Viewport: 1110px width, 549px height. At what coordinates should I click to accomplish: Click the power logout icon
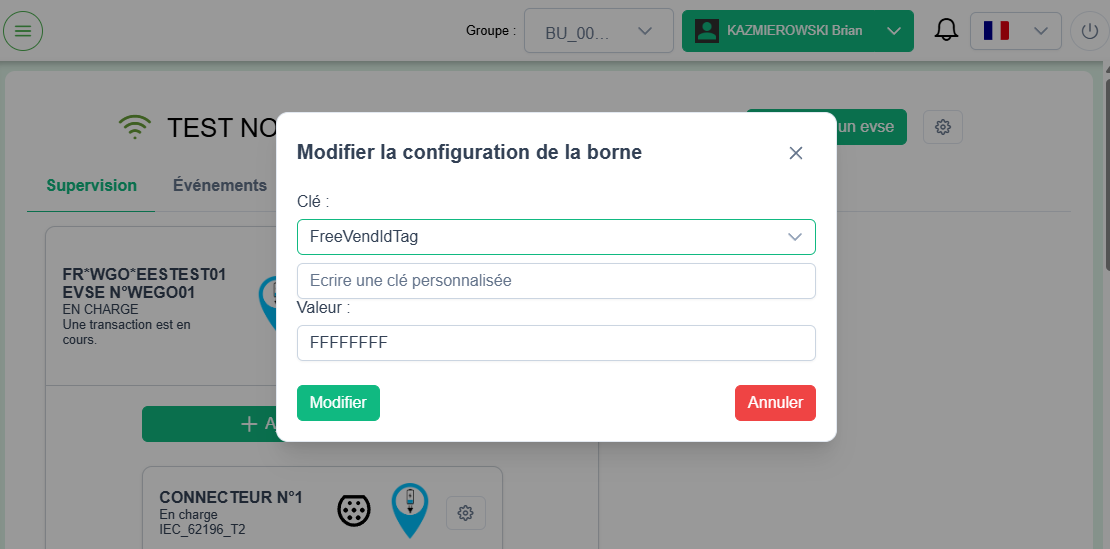pos(1089,31)
